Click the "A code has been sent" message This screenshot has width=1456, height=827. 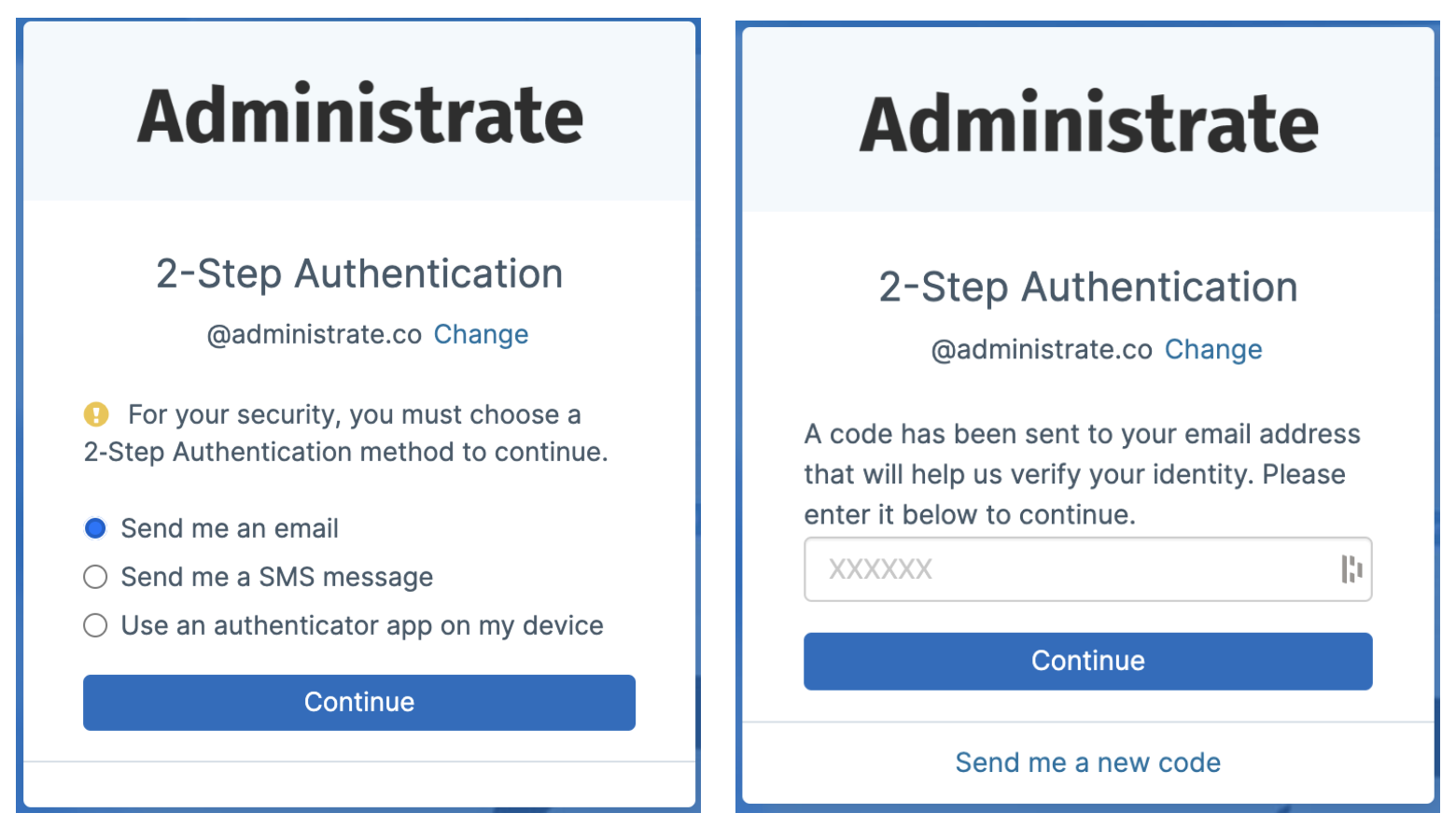(1081, 474)
